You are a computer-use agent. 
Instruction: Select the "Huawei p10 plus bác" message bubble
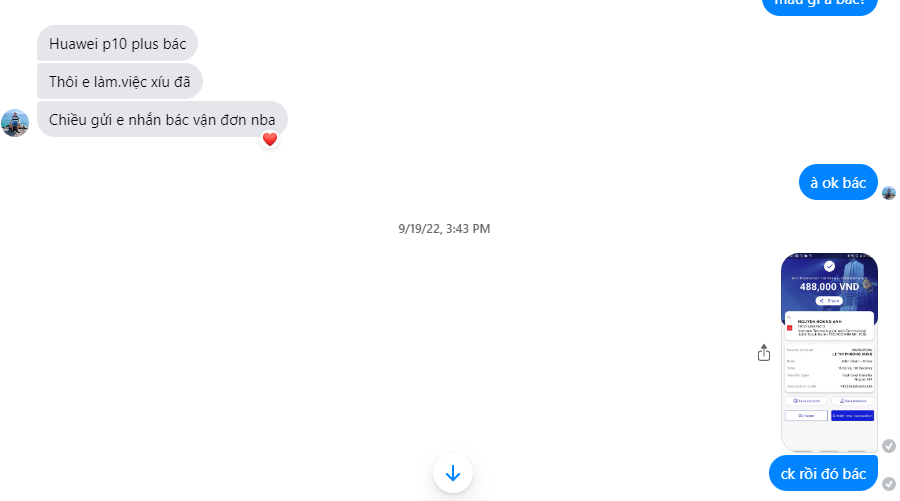coord(118,44)
